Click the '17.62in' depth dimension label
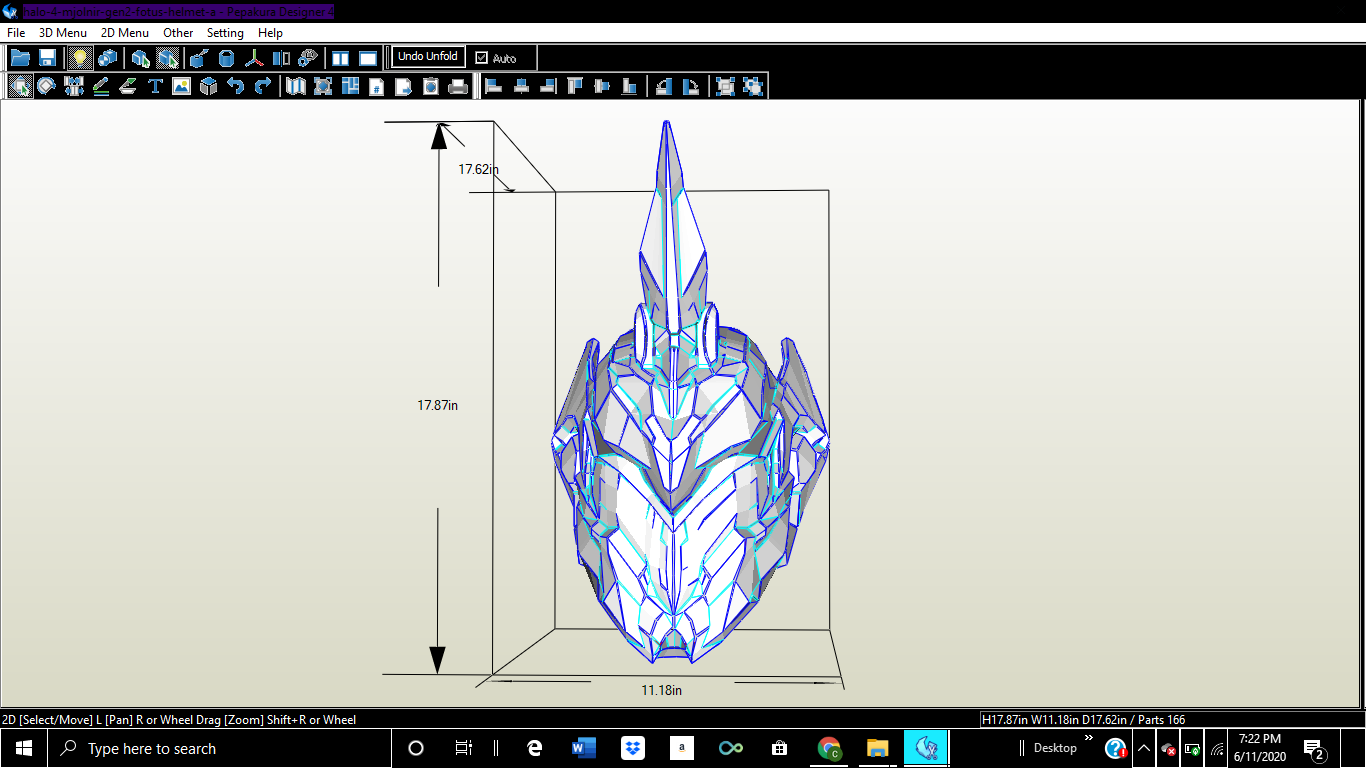Image resolution: width=1366 pixels, height=768 pixels. (x=479, y=169)
